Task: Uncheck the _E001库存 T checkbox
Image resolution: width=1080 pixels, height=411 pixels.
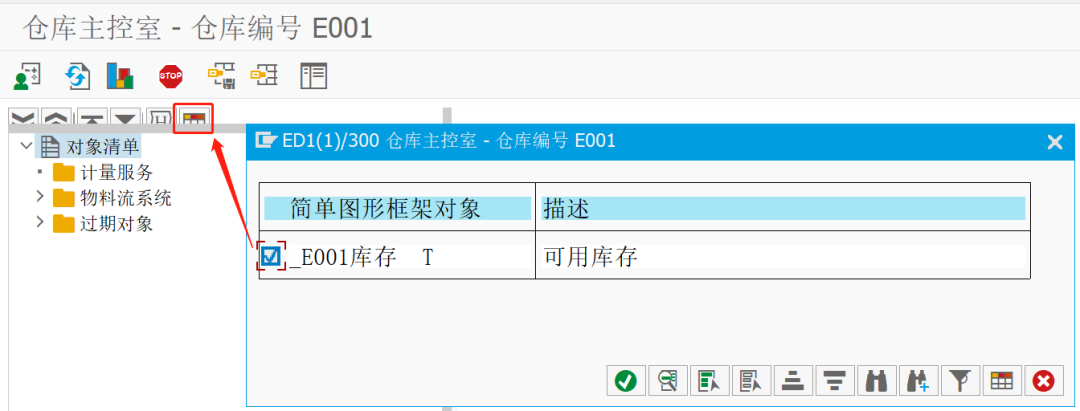Action: (271, 257)
